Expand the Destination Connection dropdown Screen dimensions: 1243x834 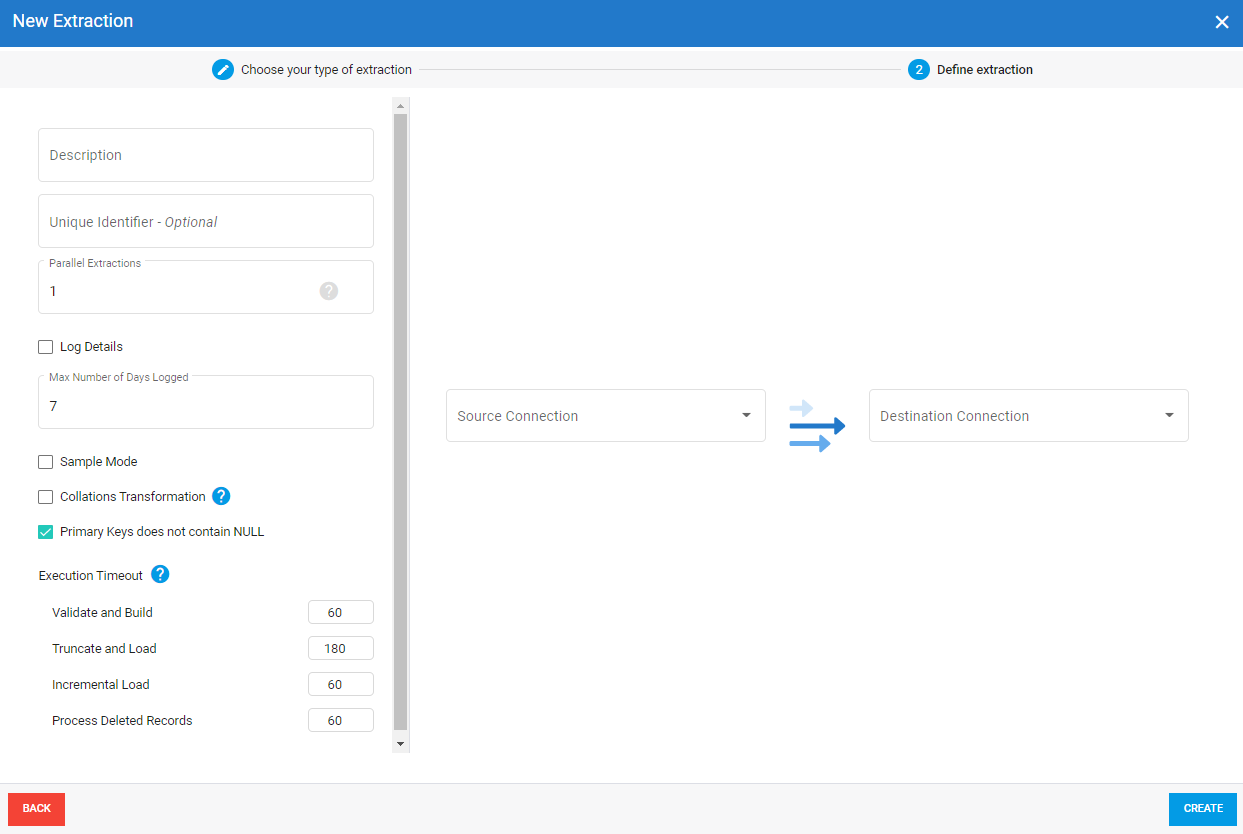click(1028, 416)
